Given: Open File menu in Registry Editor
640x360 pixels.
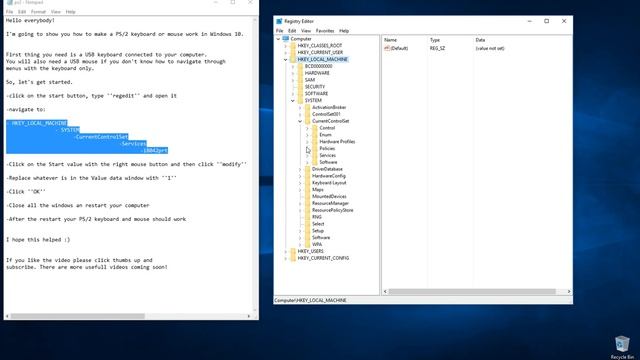Looking at the screenshot, I should (x=279, y=31).
